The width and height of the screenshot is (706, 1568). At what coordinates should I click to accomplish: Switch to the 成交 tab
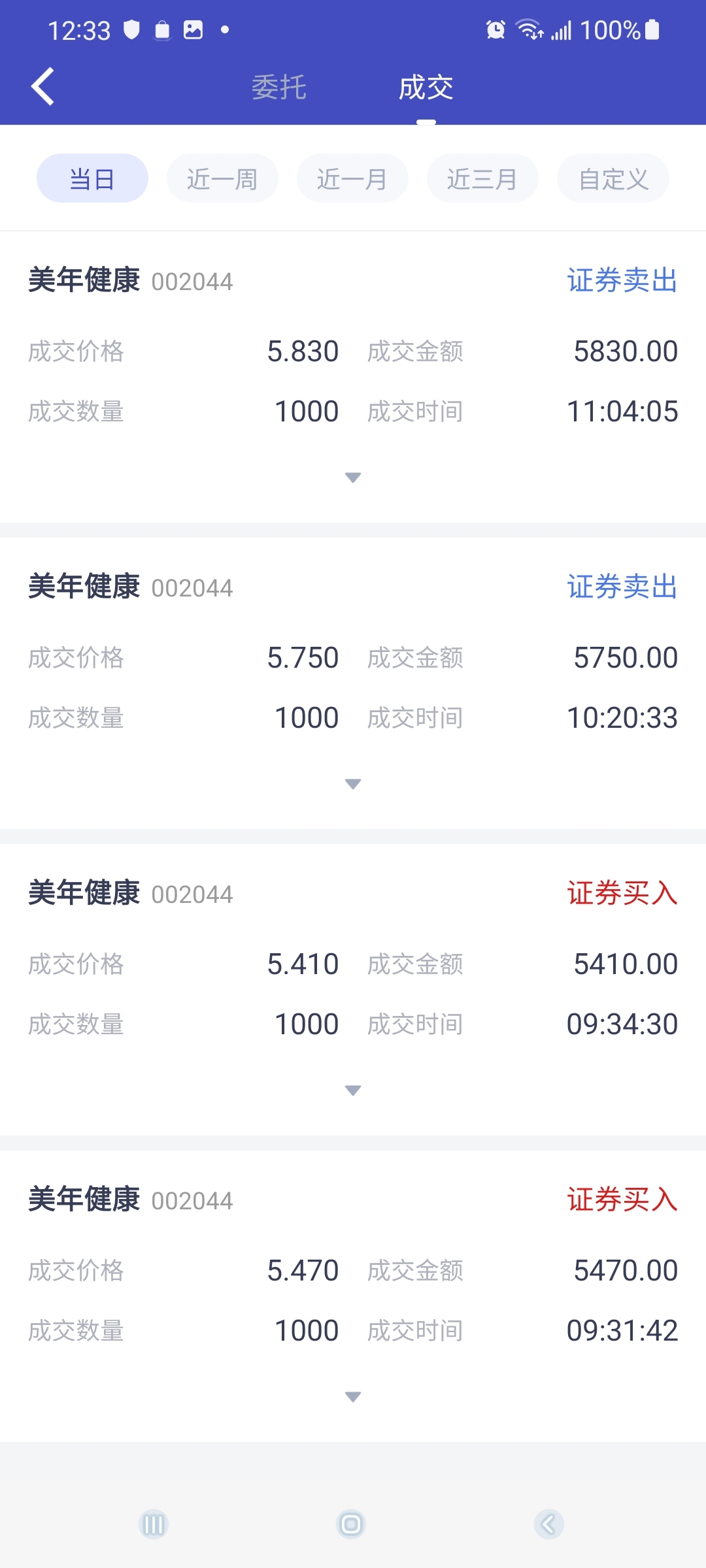[426, 88]
